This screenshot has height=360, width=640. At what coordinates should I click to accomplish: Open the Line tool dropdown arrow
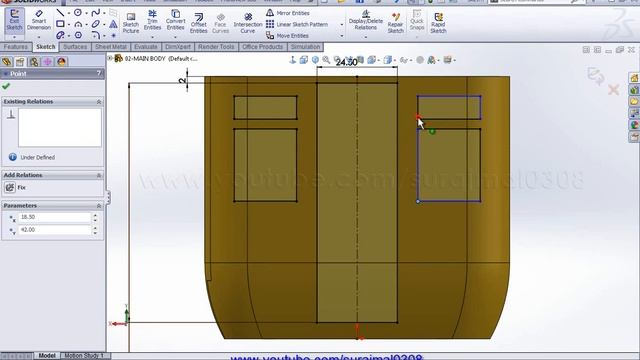[68, 13]
